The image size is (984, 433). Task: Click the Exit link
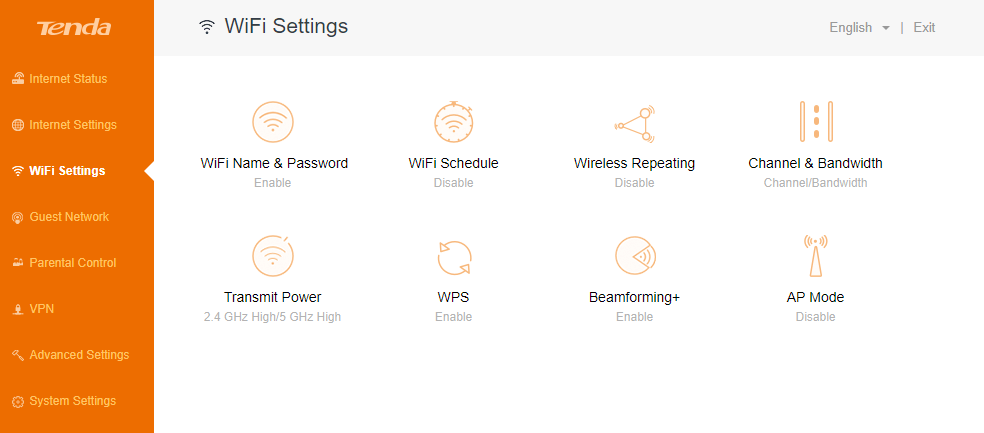coord(924,28)
